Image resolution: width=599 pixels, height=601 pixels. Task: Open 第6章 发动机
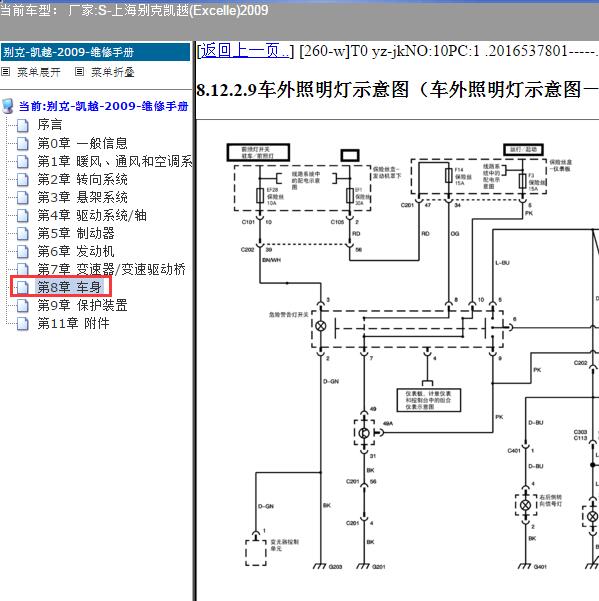point(76,251)
